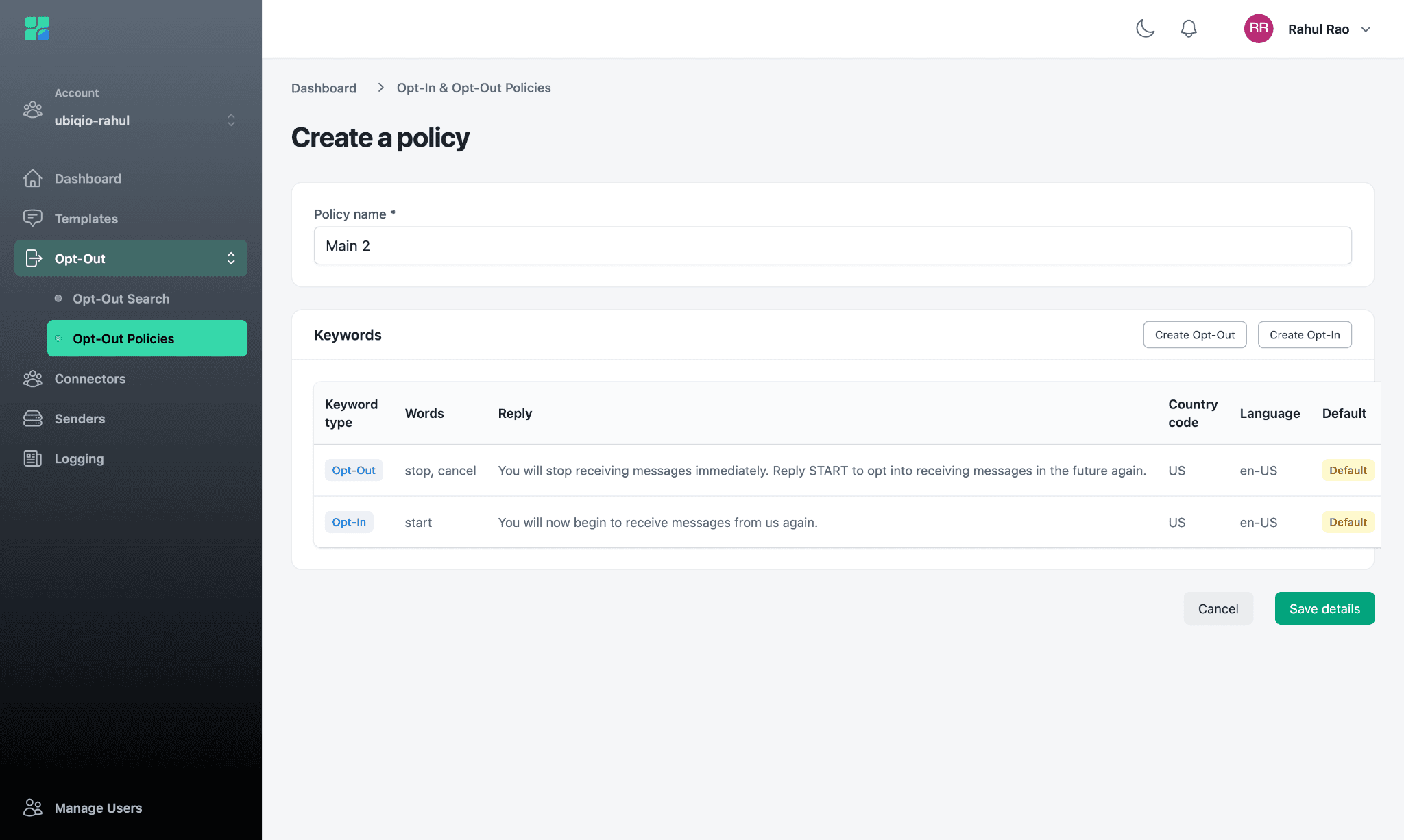The image size is (1404, 840).
Task: Open Opt-Out Search submenu item
Action: (121, 299)
